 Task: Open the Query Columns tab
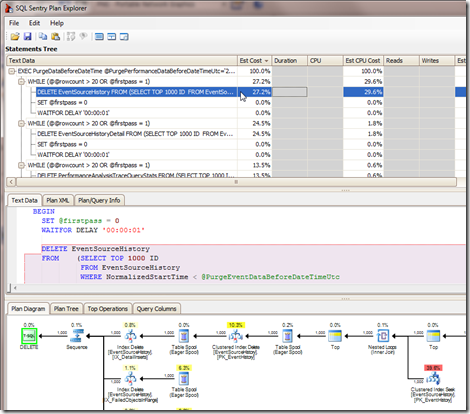click(x=156, y=309)
